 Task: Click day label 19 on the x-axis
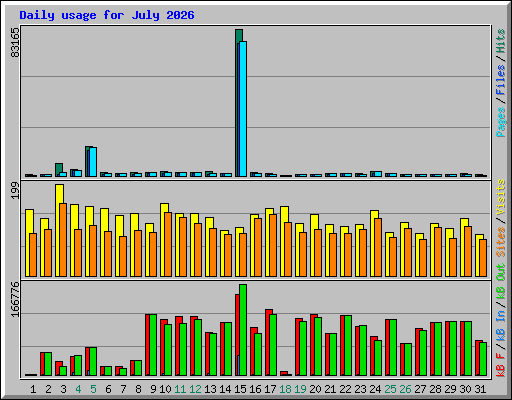pos(300,389)
